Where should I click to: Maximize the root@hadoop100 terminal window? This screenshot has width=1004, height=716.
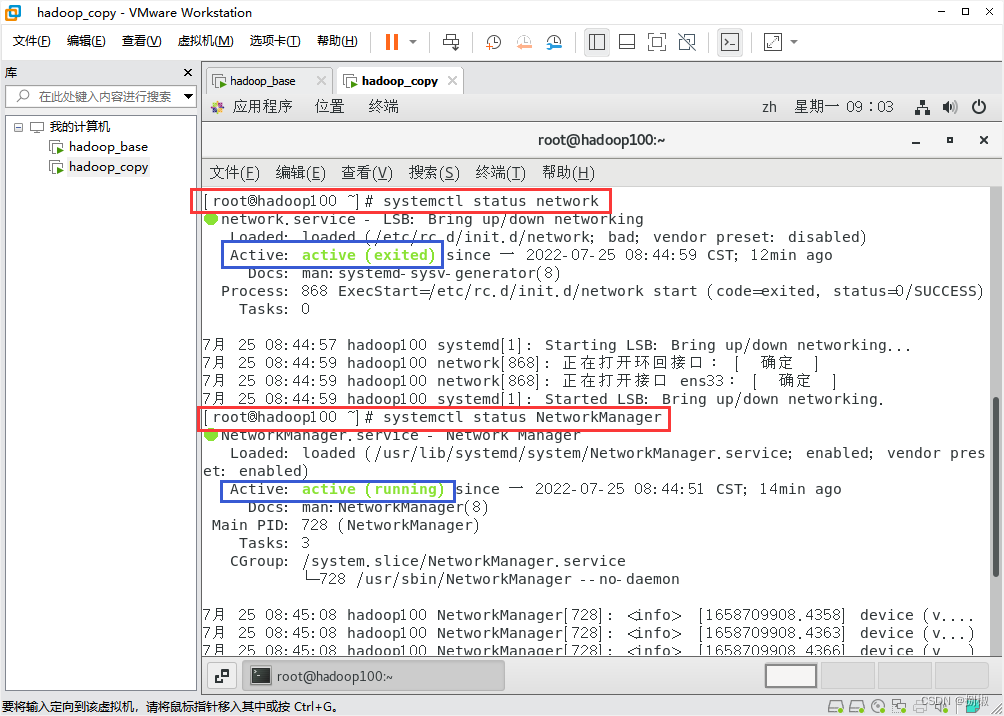pyautogui.click(x=950, y=140)
